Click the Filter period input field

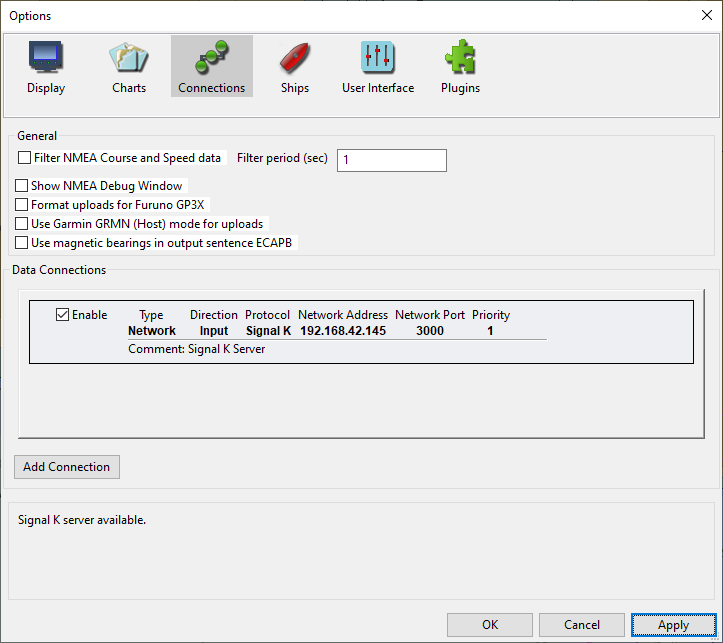pyautogui.click(x=391, y=160)
